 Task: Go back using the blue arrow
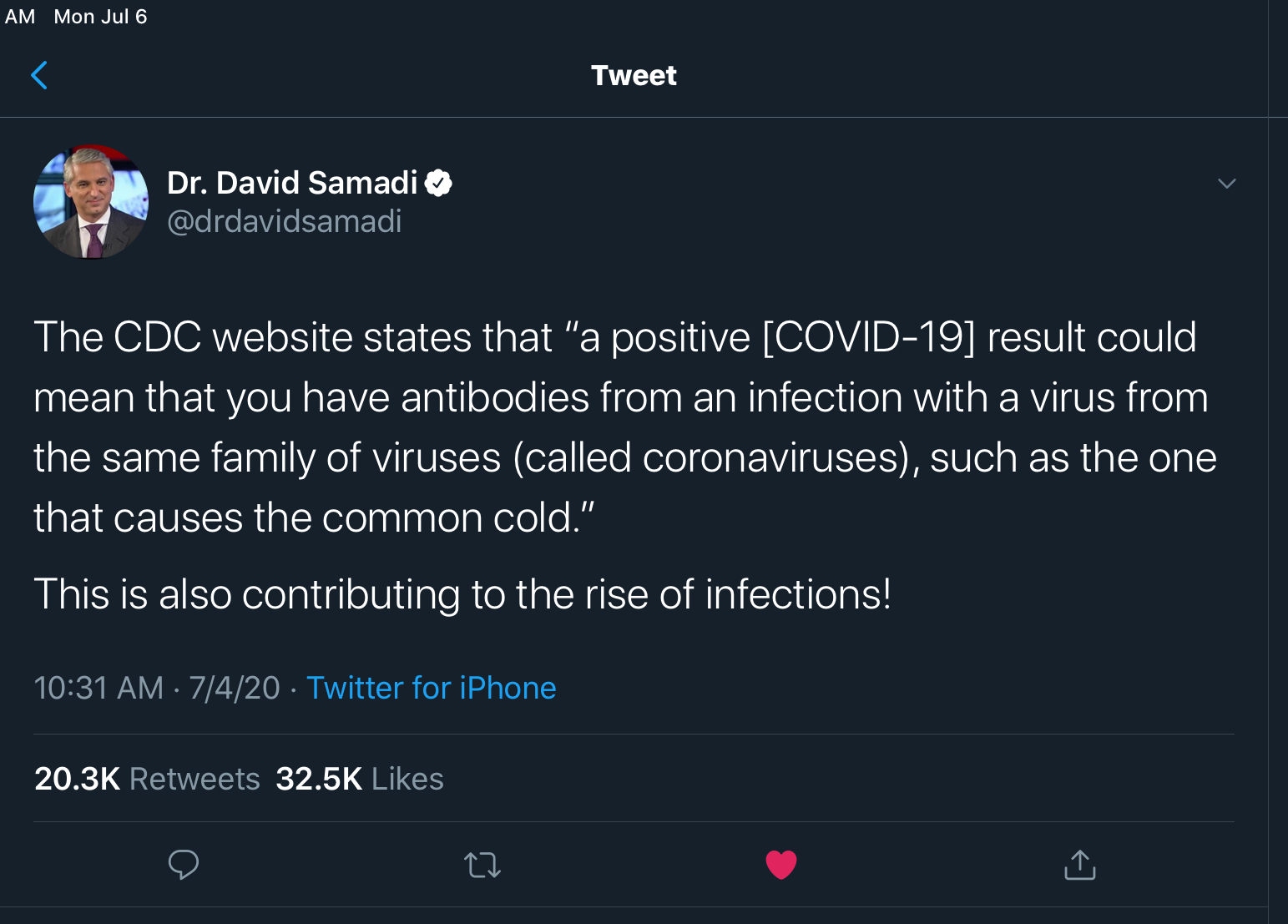(39, 75)
